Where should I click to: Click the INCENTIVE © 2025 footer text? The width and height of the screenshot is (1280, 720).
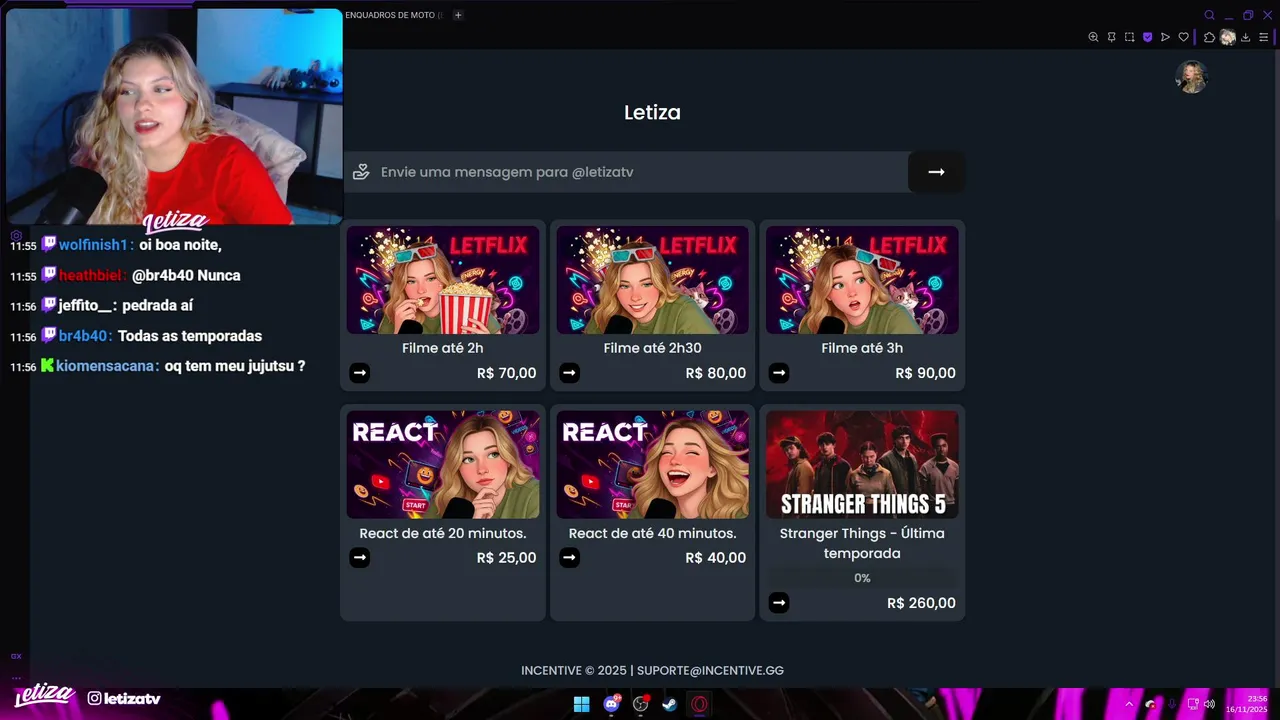click(574, 670)
